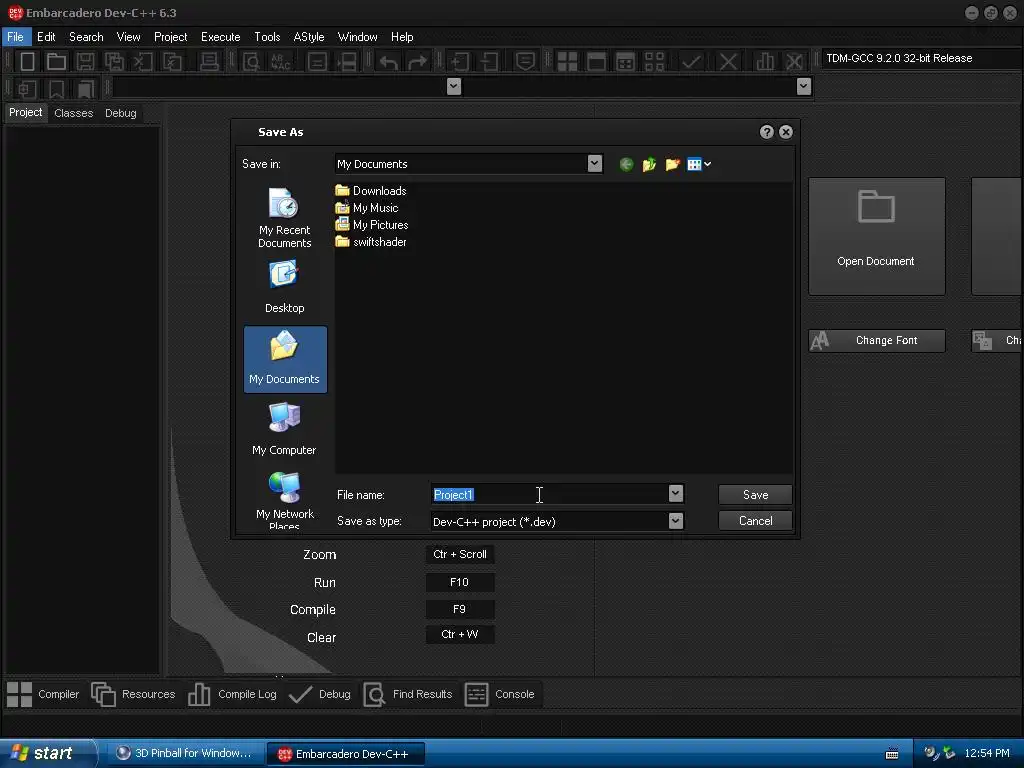The width and height of the screenshot is (1024, 768).
Task: Click the Change Font icon button
Action: [x=877, y=341]
